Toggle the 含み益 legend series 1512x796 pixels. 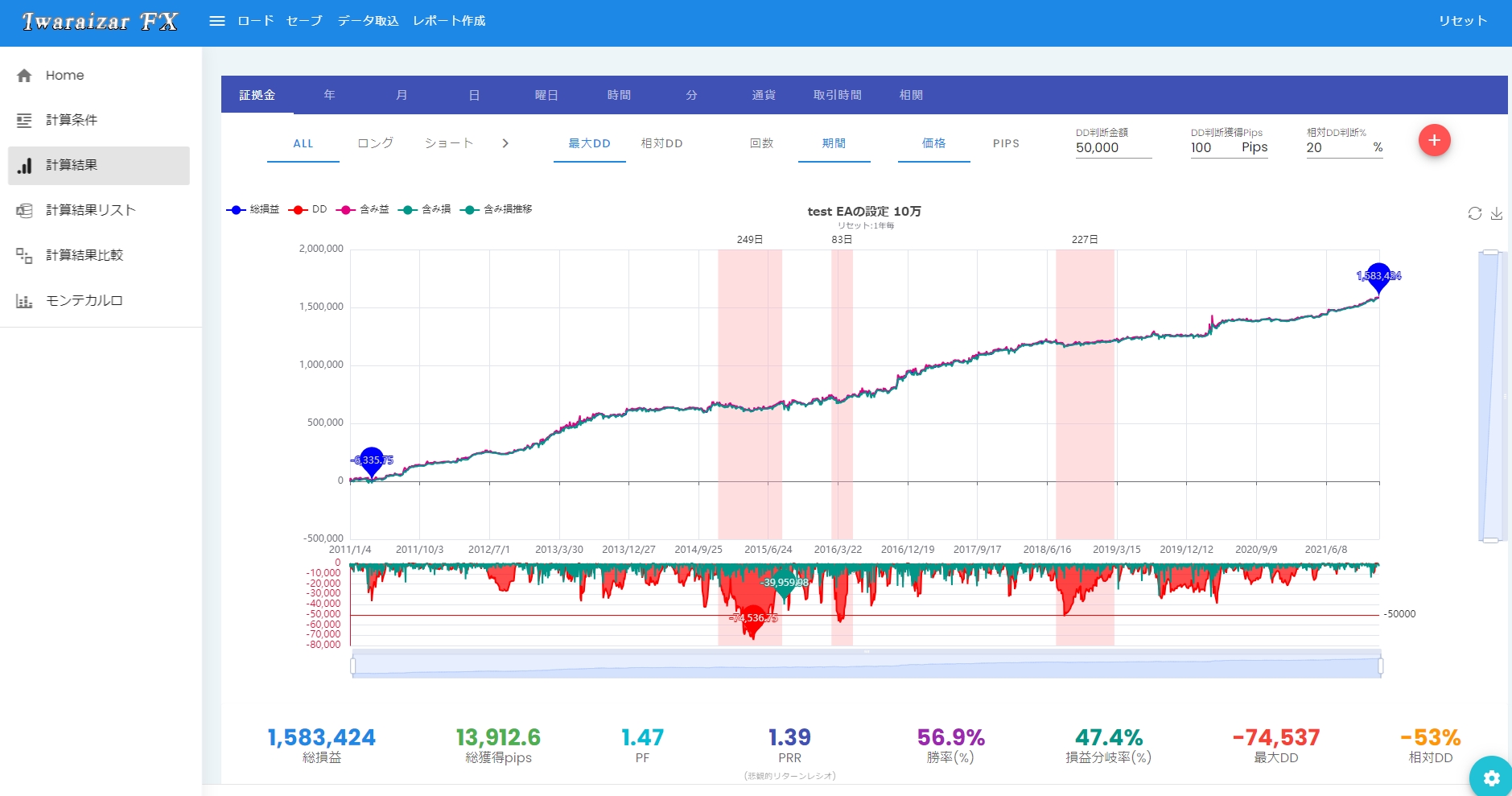(364, 209)
